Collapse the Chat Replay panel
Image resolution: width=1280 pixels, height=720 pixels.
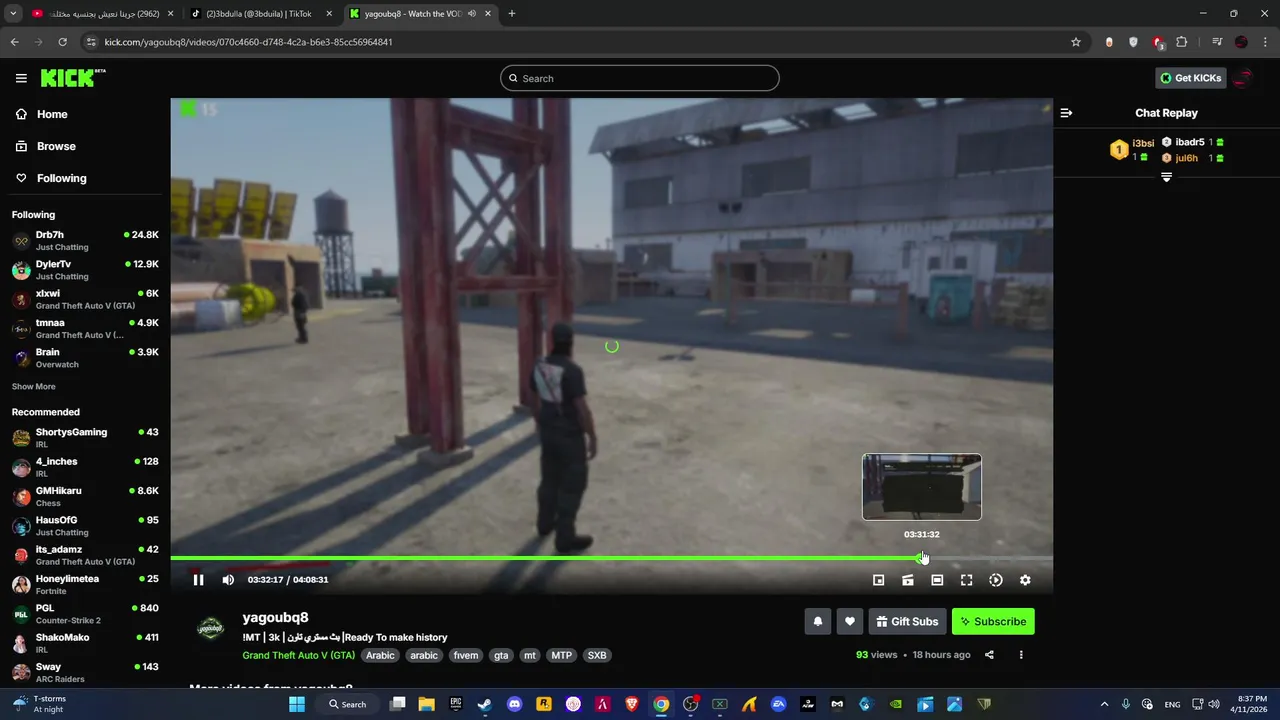coord(1066,113)
